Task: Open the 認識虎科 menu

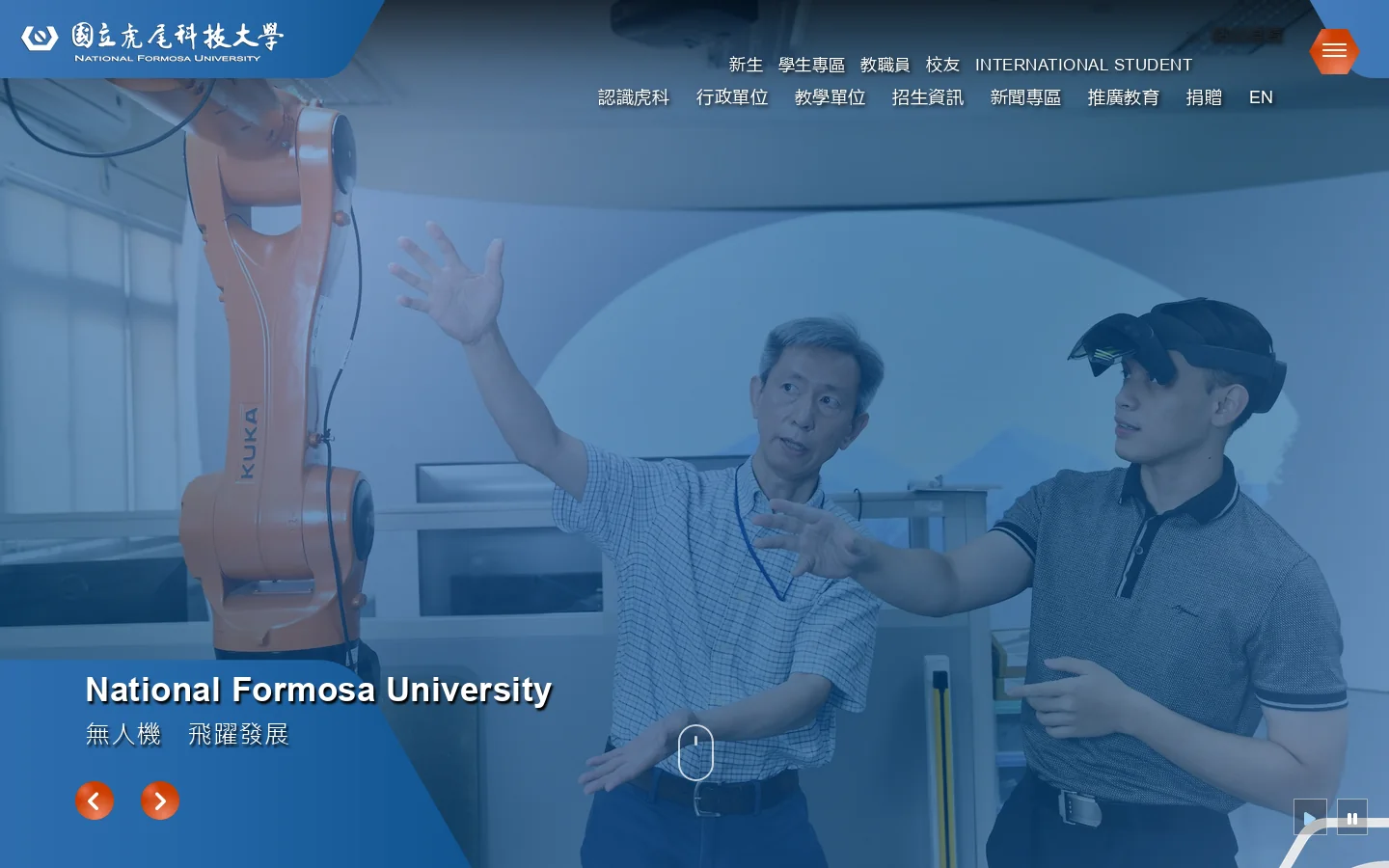Action: point(634,97)
